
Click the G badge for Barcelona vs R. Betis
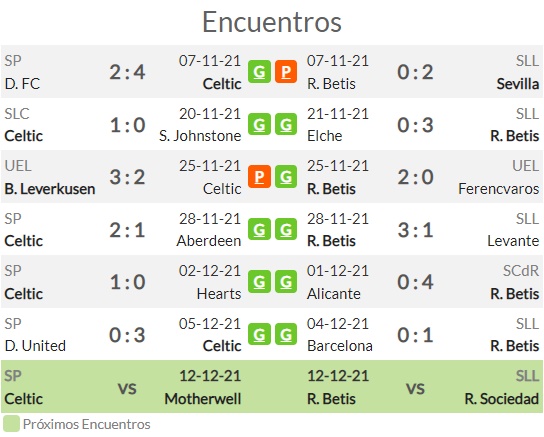click(286, 335)
